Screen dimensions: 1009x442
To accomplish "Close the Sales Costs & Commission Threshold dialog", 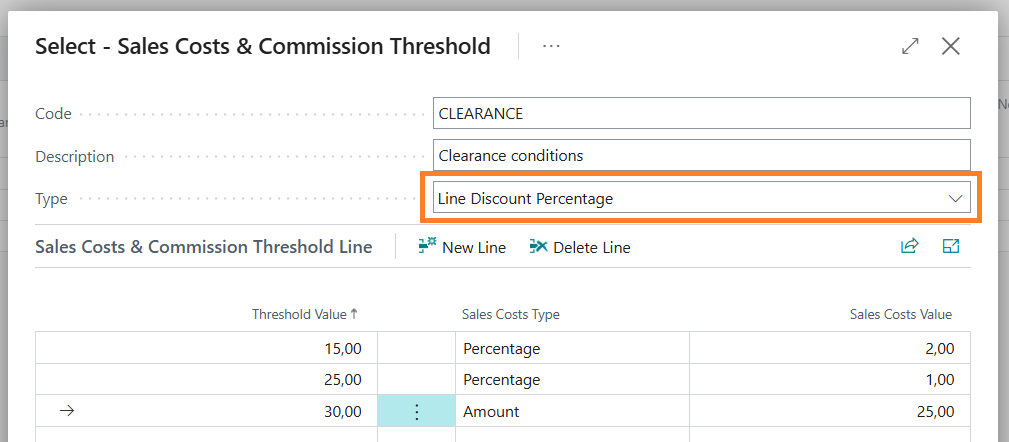I will [950, 46].
